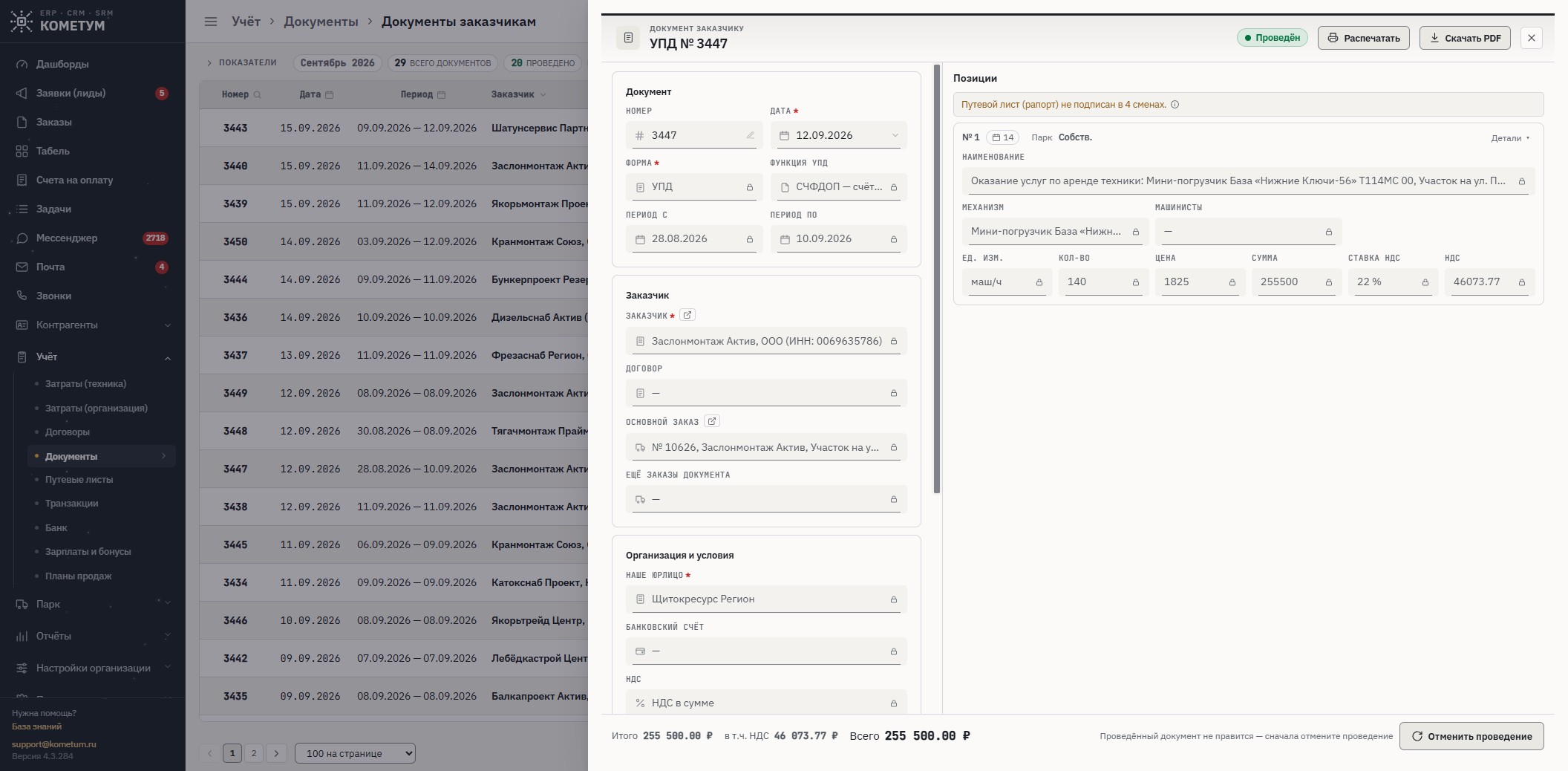Click the edit pencil in Номер field
This screenshot has width=1568, height=771.
751,135
